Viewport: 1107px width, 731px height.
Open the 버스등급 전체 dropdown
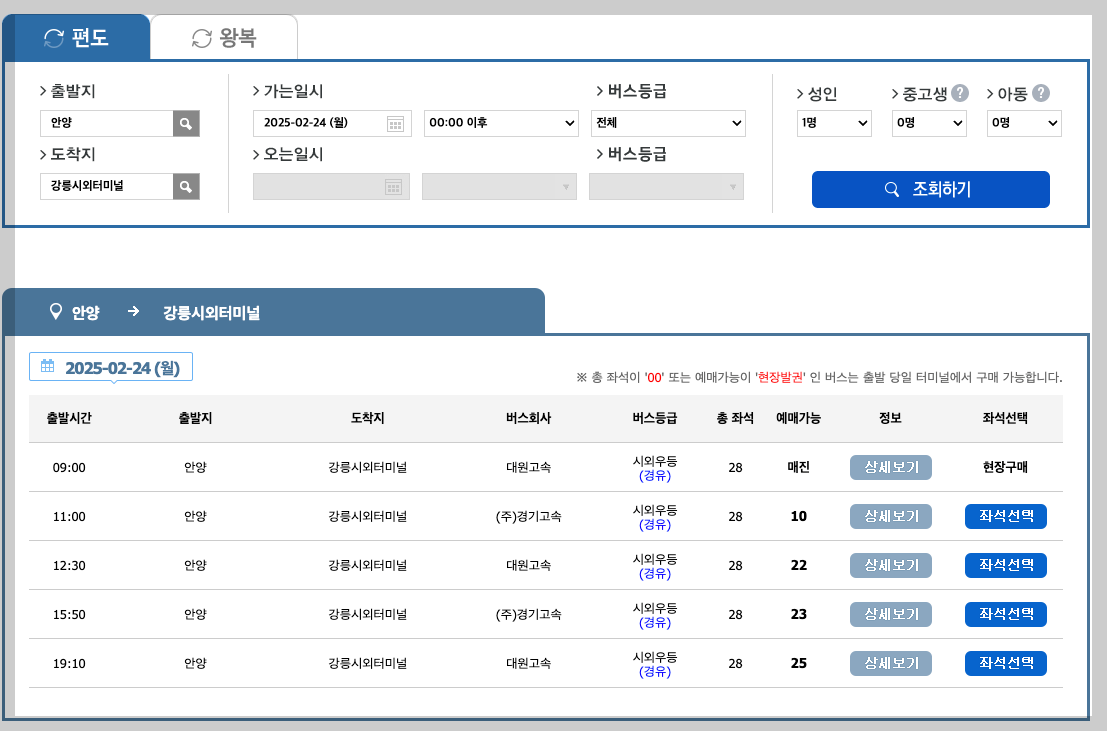pyautogui.click(x=668, y=123)
